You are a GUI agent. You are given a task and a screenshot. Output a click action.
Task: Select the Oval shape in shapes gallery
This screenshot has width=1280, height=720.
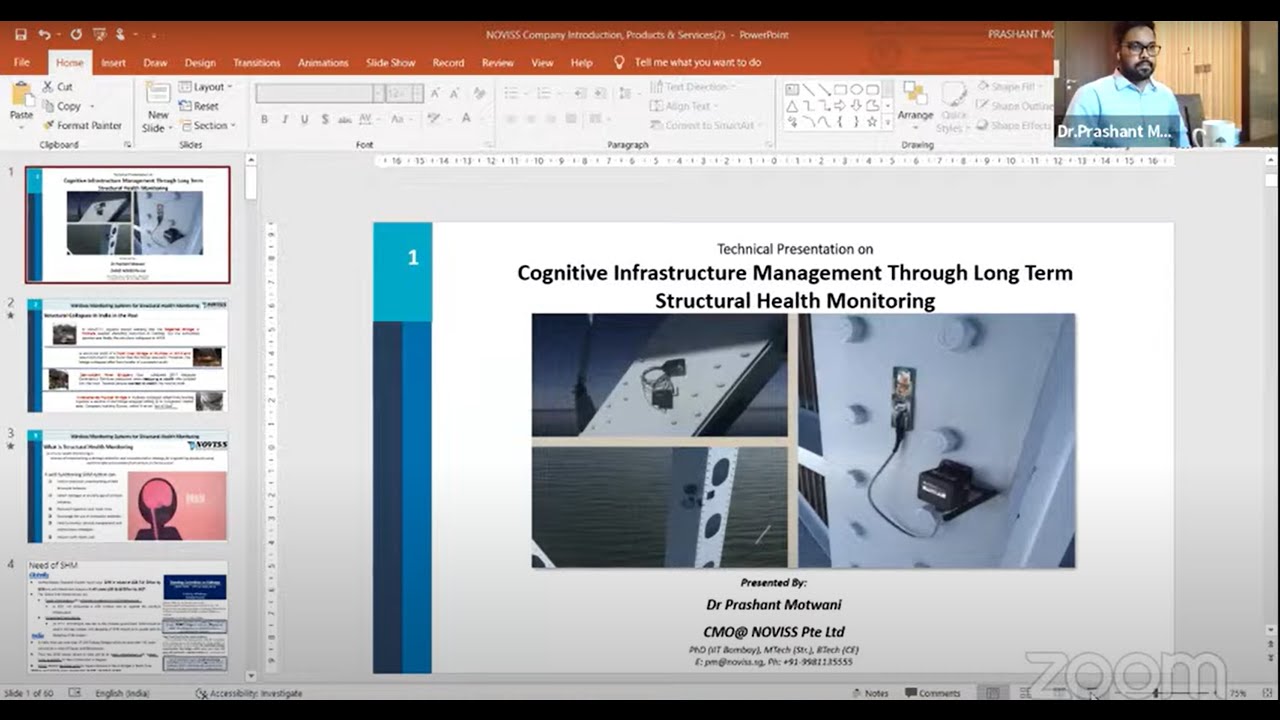tap(856, 90)
